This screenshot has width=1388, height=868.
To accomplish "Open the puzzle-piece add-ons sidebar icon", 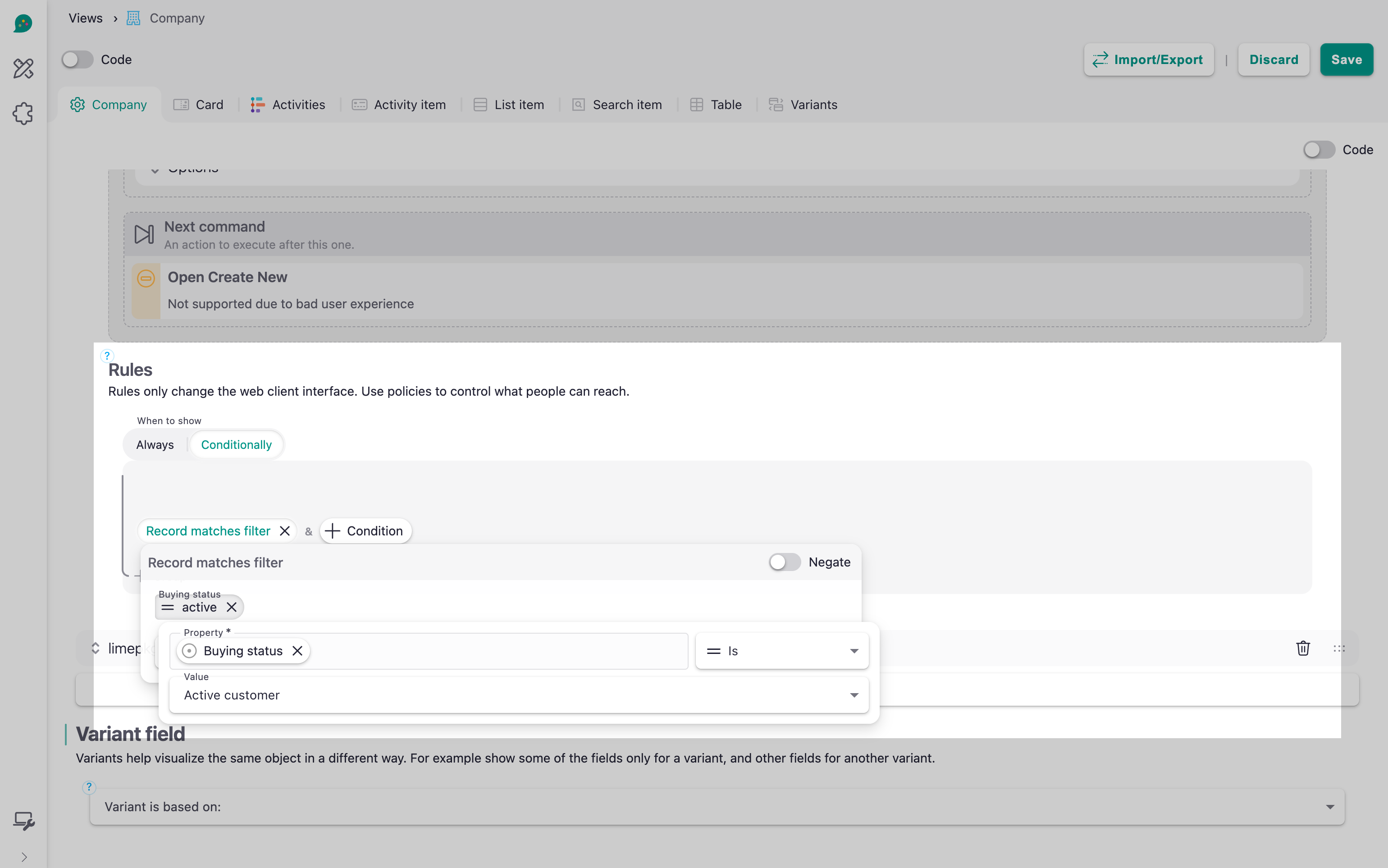I will point(23,114).
